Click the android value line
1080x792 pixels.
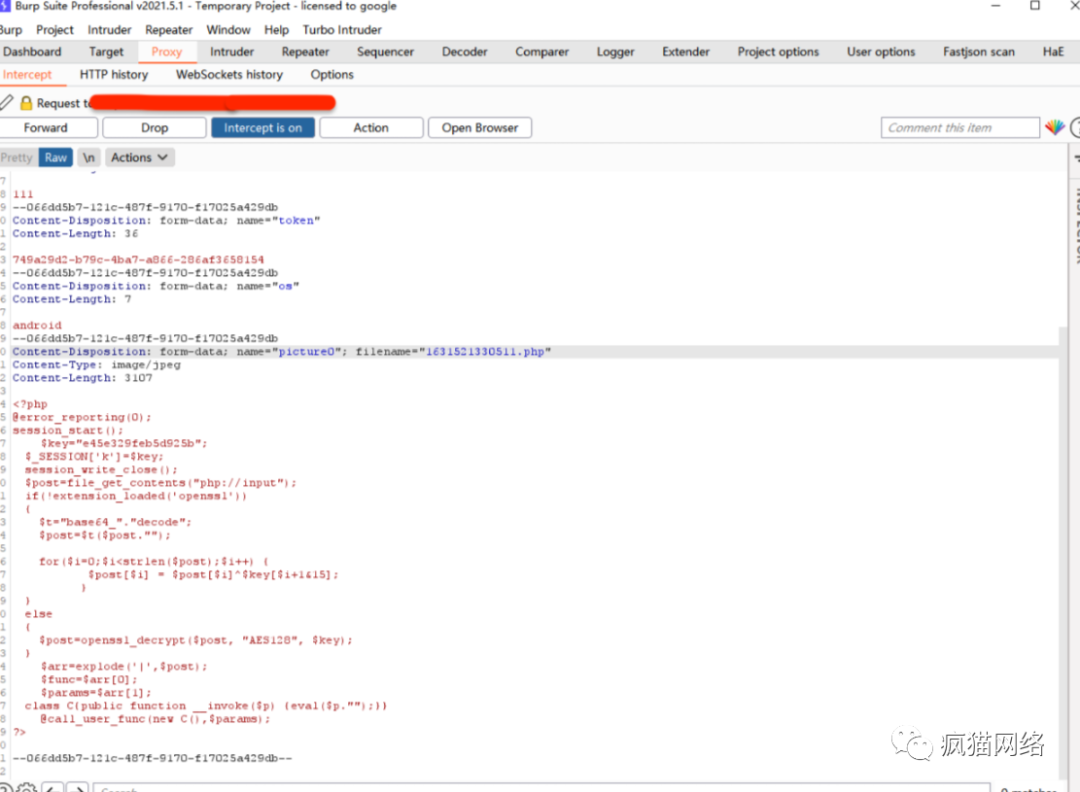pos(37,326)
